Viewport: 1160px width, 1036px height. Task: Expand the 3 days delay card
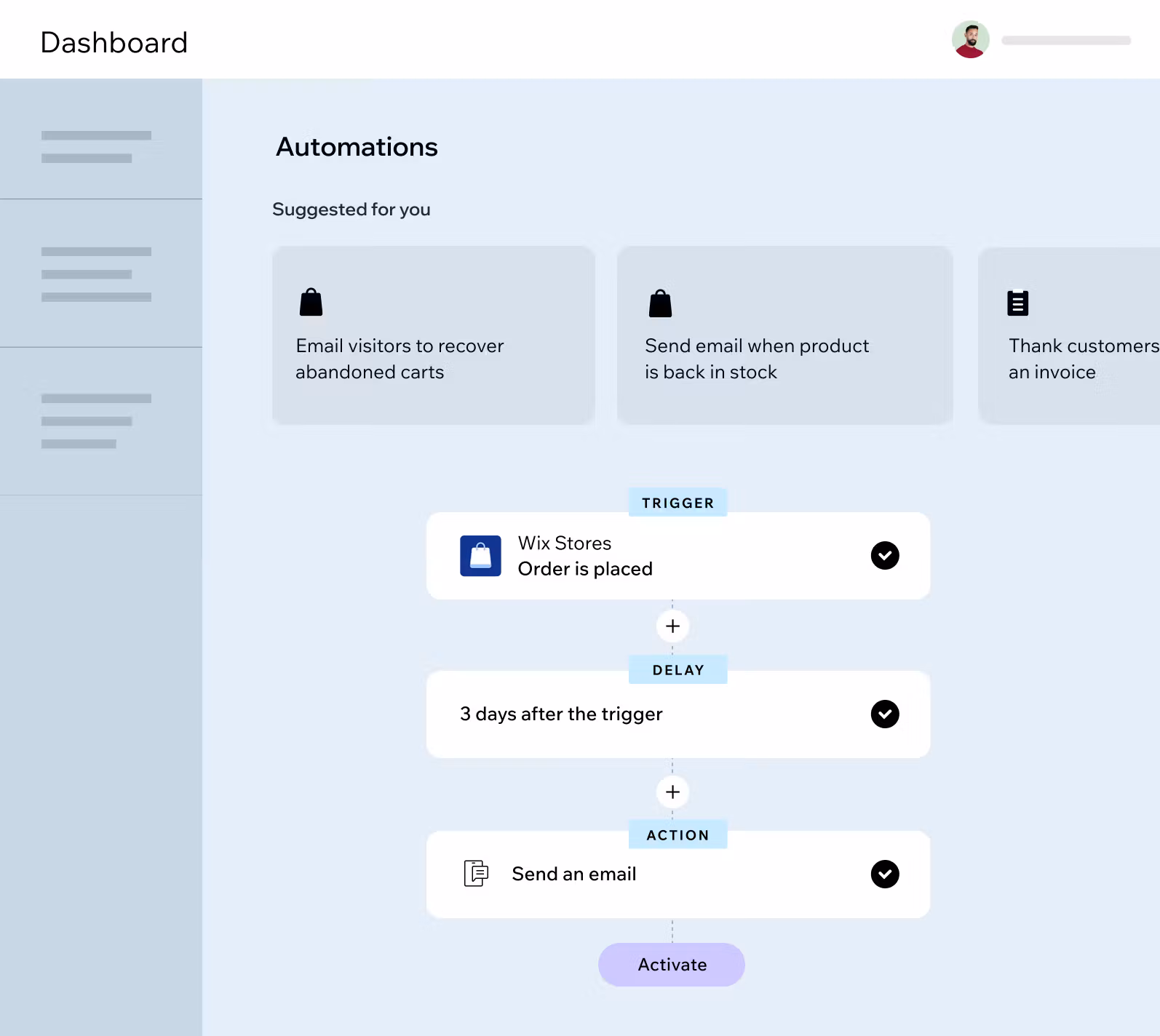[677, 714]
